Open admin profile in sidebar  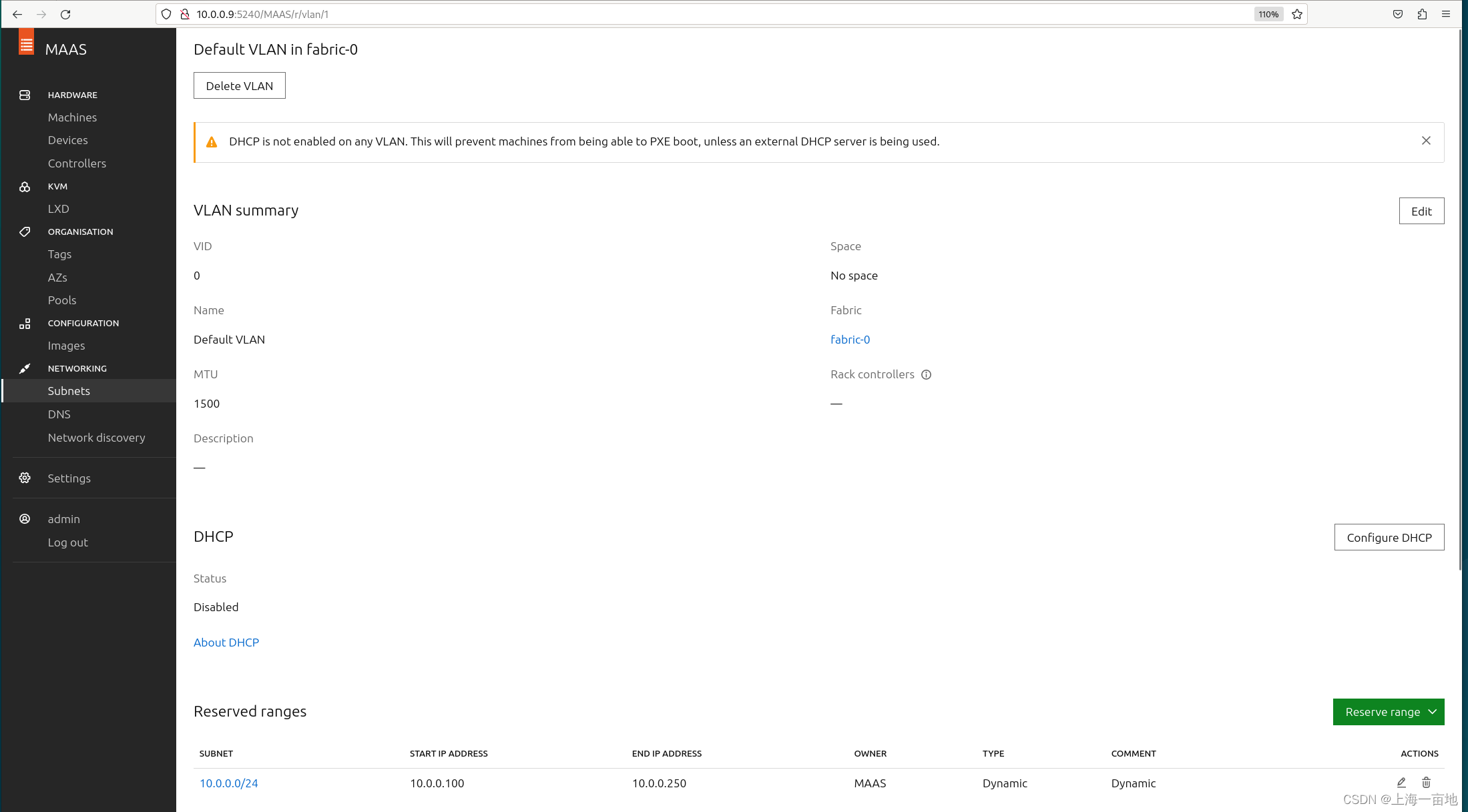coord(64,519)
